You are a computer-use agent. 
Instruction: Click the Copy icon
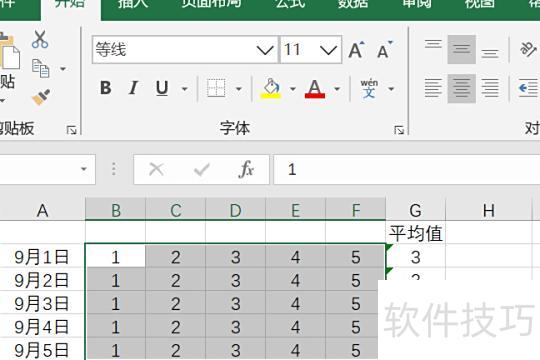[x=40, y=68]
